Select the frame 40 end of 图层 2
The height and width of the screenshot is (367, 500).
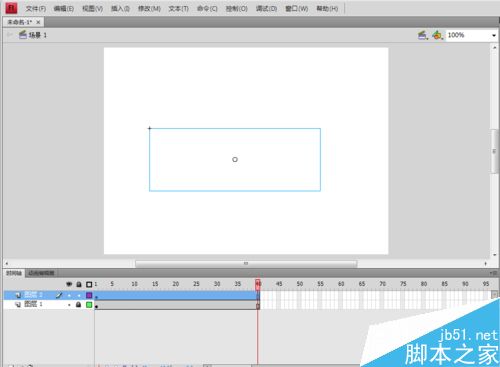click(258, 295)
